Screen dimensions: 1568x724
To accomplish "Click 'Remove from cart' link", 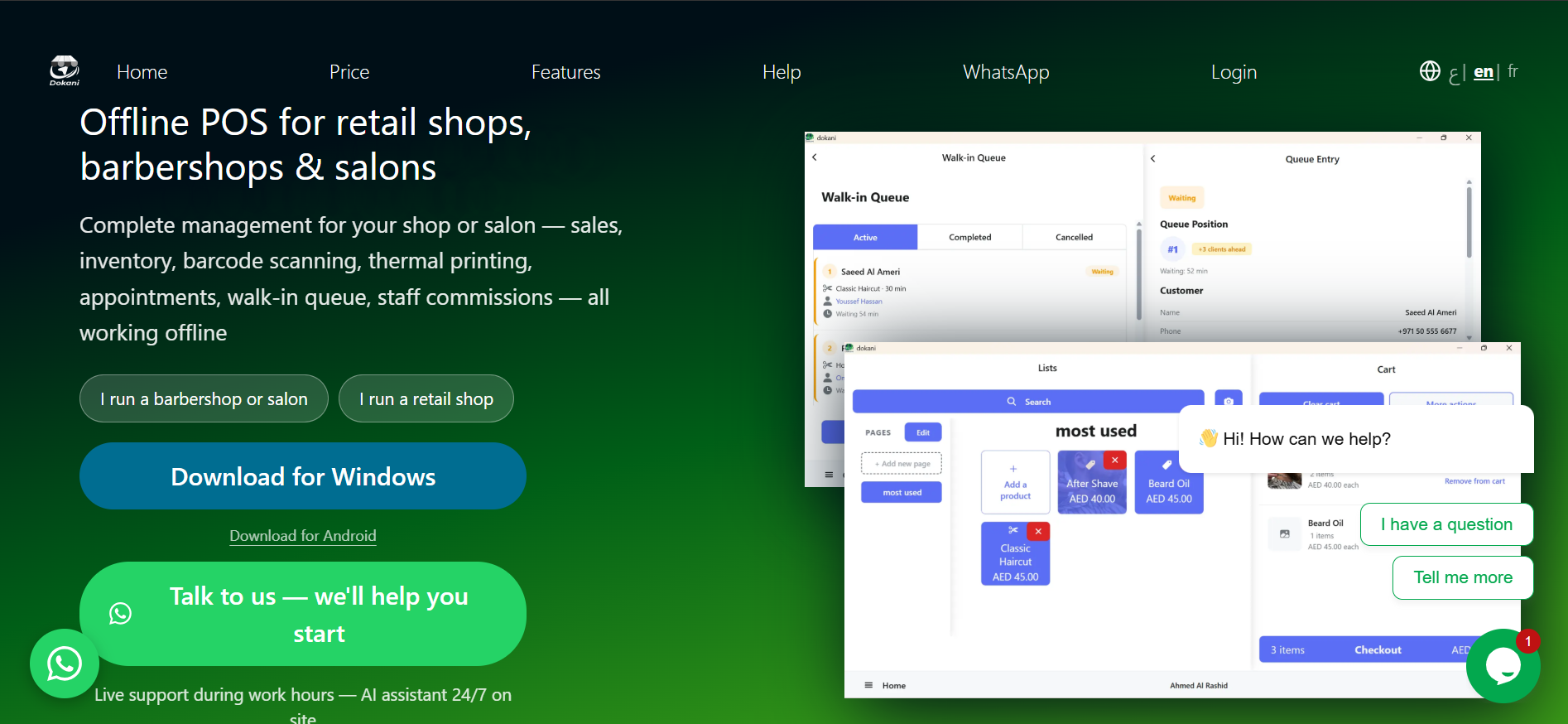I will point(1474,481).
